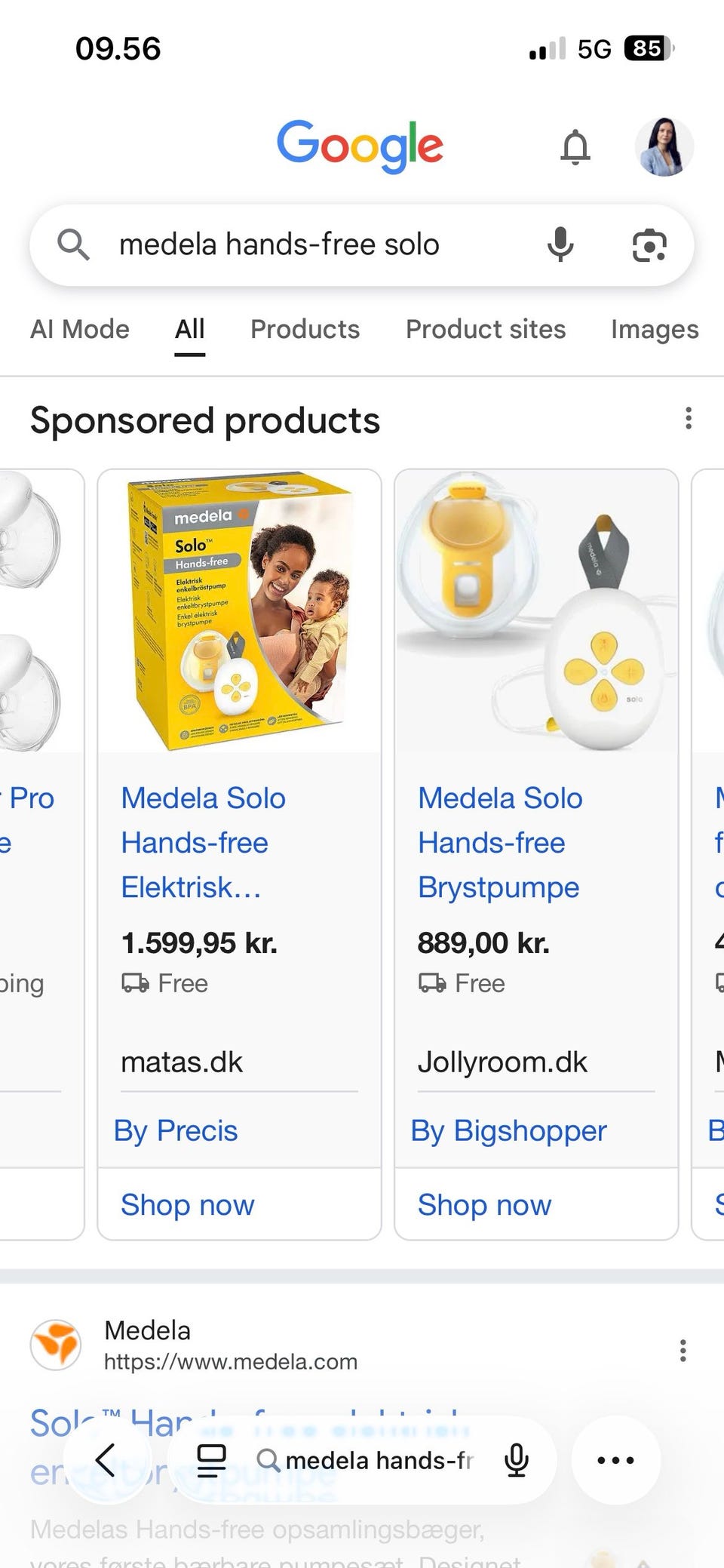This screenshot has height=1568, width=724.
Task: Tap Shop now for matas.dk product
Action: (x=188, y=1204)
